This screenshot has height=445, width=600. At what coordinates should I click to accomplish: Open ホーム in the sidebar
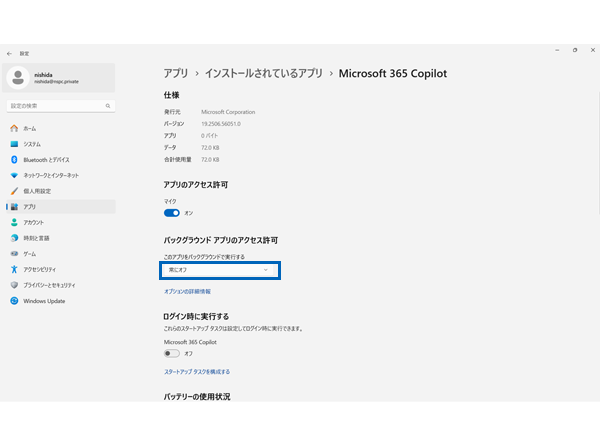click(x=61, y=129)
